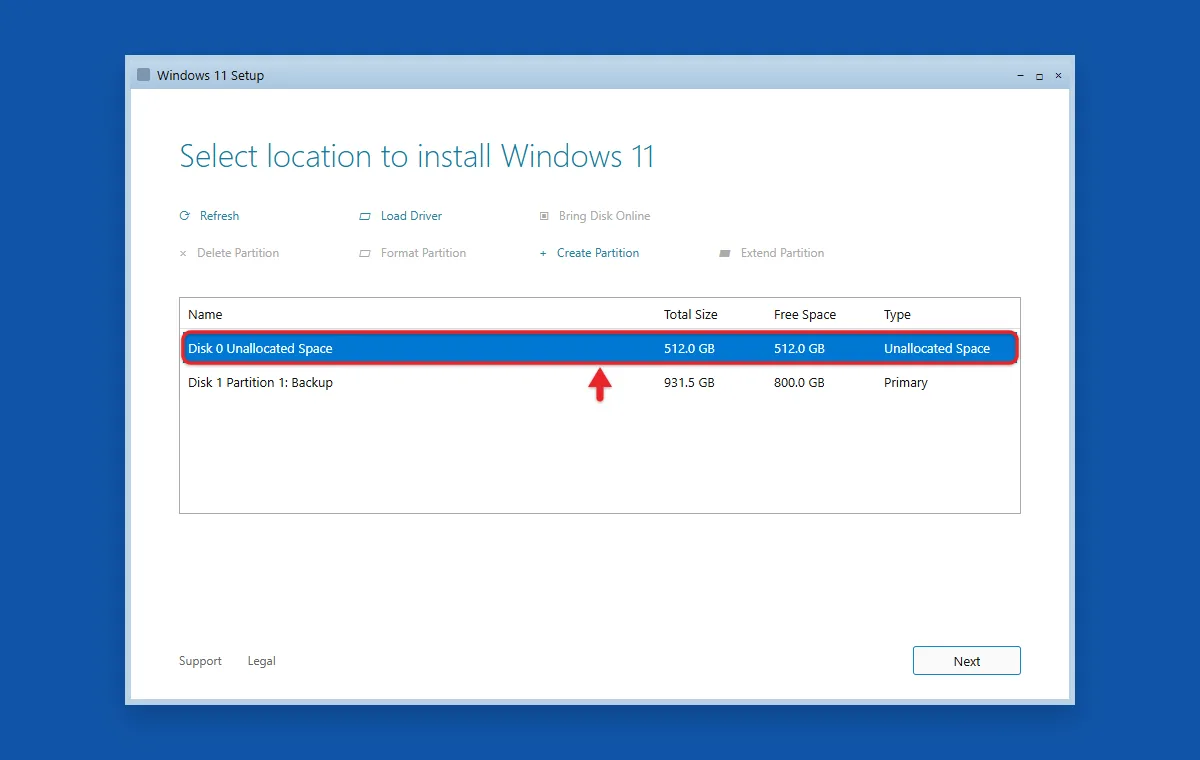Click the Refresh link text
Image resolution: width=1200 pixels, height=760 pixels.
point(220,216)
